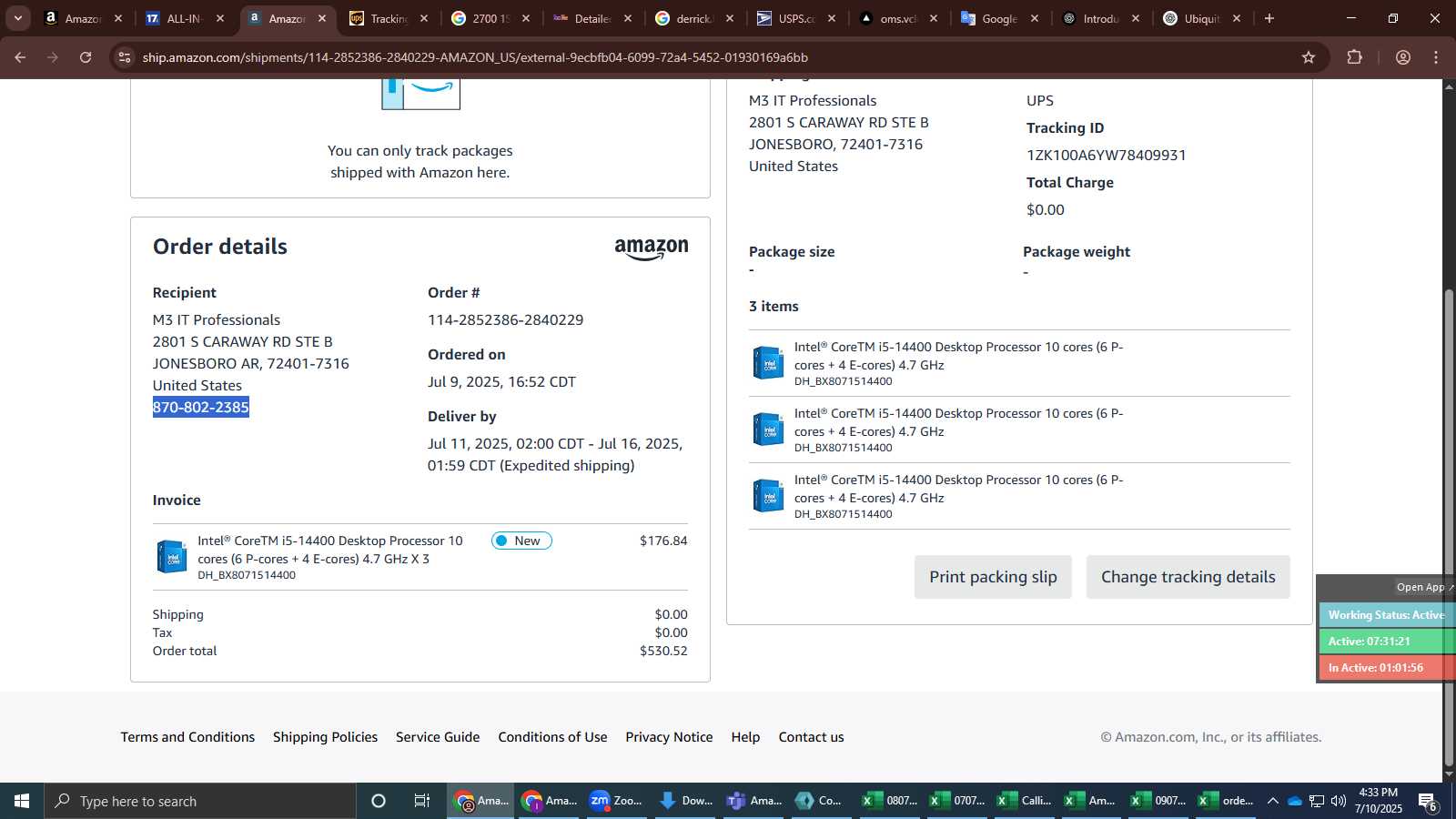The image size is (1456, 819).
Task: Close the Introdu tab
Action: point(1136,18)
